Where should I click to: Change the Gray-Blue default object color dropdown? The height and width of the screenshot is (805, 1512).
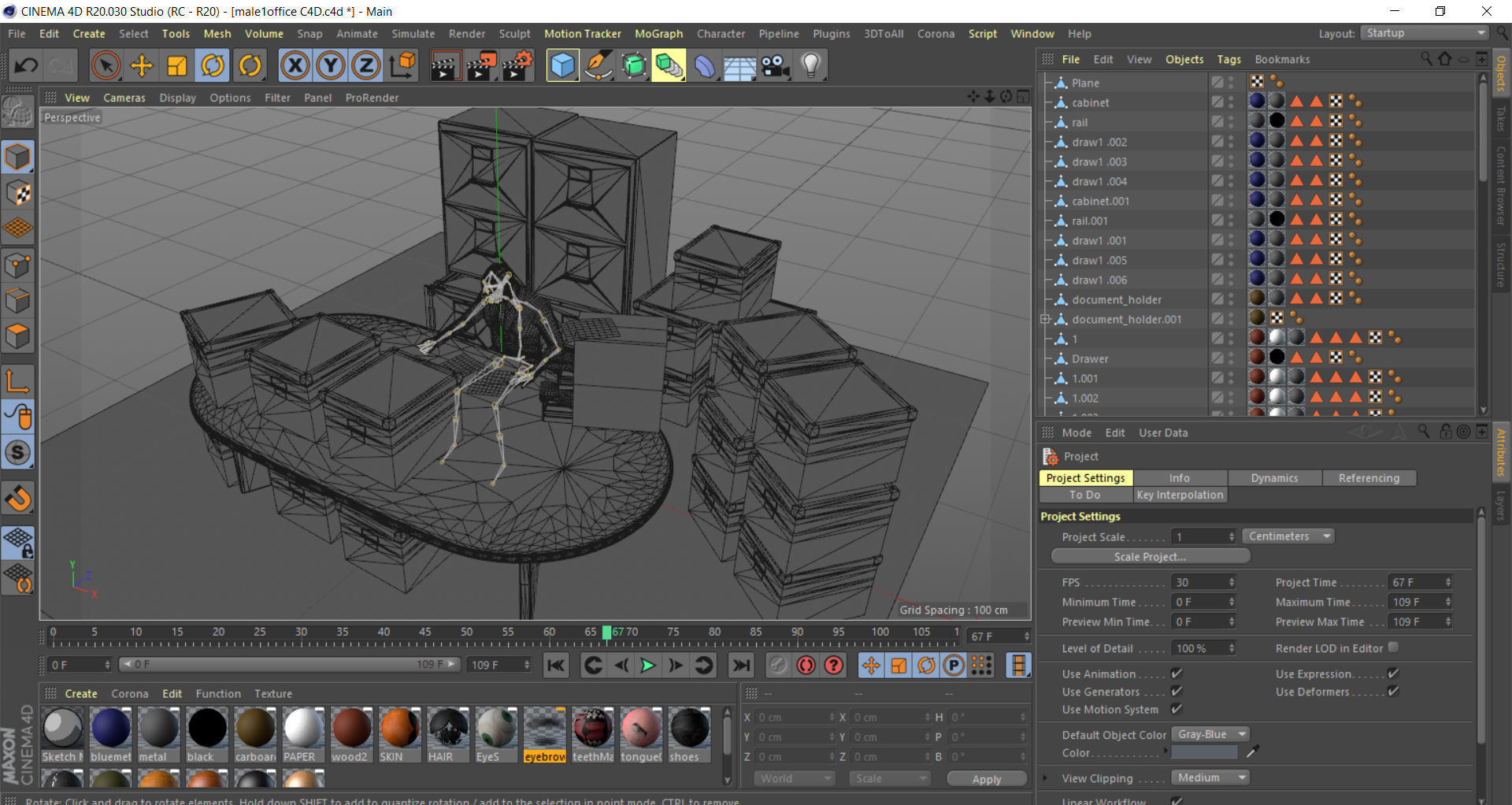1210,733
